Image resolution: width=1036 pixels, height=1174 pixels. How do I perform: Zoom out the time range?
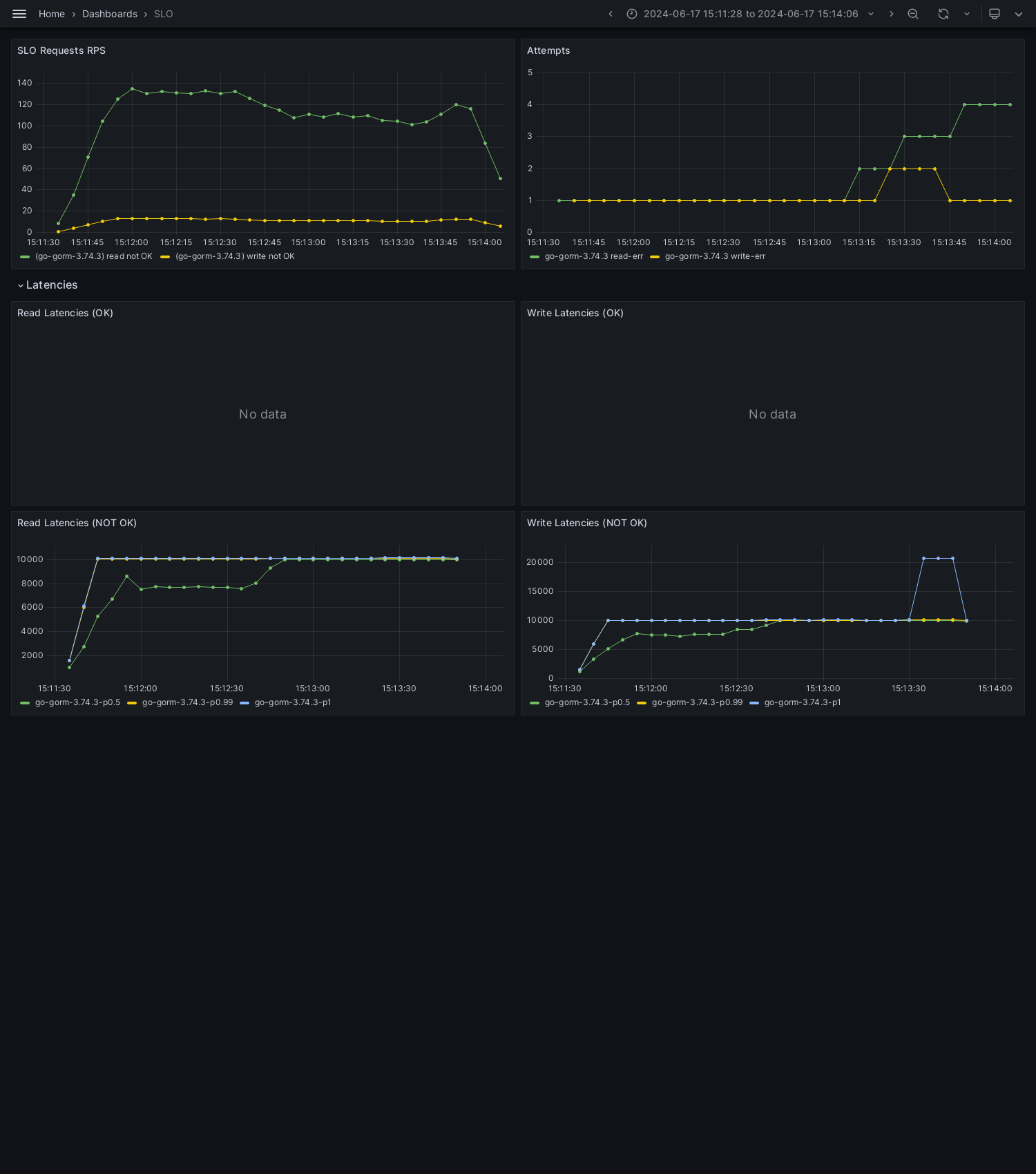pos(913,14)
